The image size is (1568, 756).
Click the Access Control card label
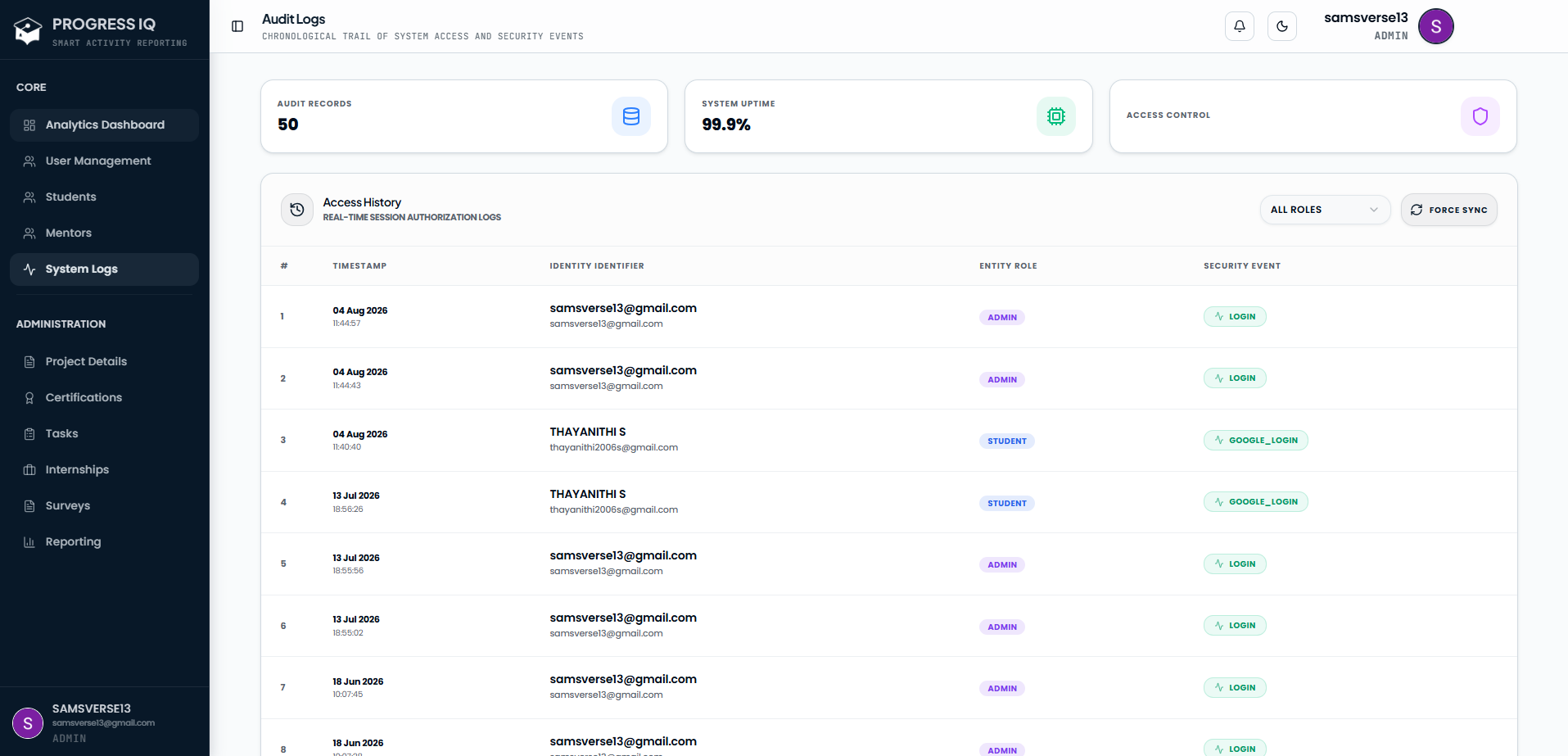[1168, 115]
